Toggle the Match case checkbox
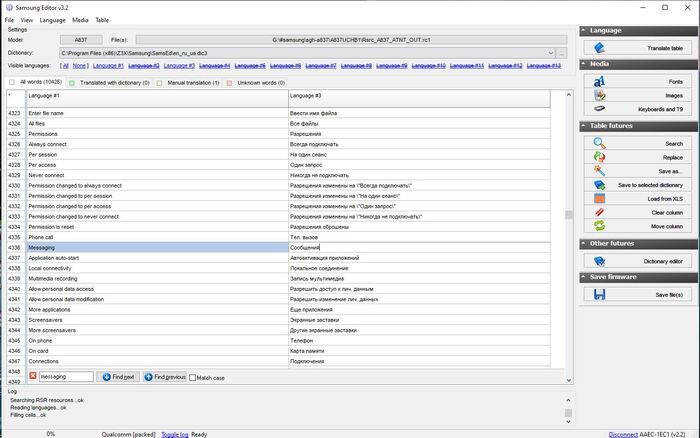This screenshot has width=700, height=438. [192, 378]
